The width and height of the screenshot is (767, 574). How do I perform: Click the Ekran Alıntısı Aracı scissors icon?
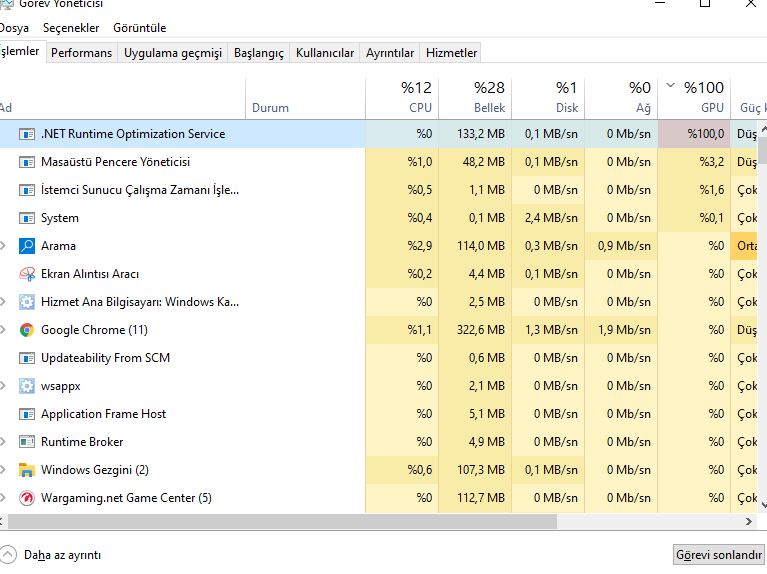coord(26,274)
